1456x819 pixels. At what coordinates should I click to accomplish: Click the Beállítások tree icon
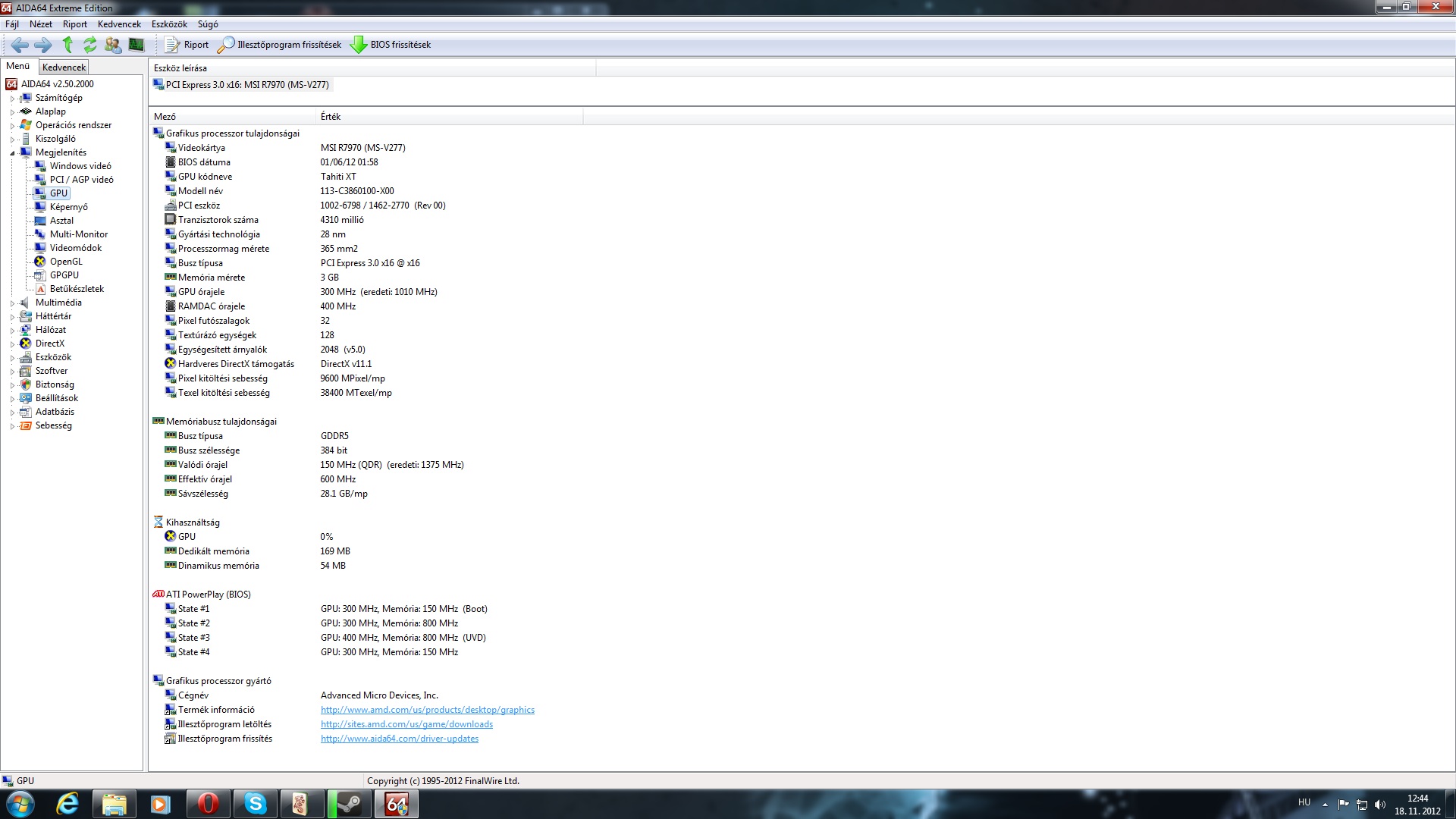tap(26, 398)
